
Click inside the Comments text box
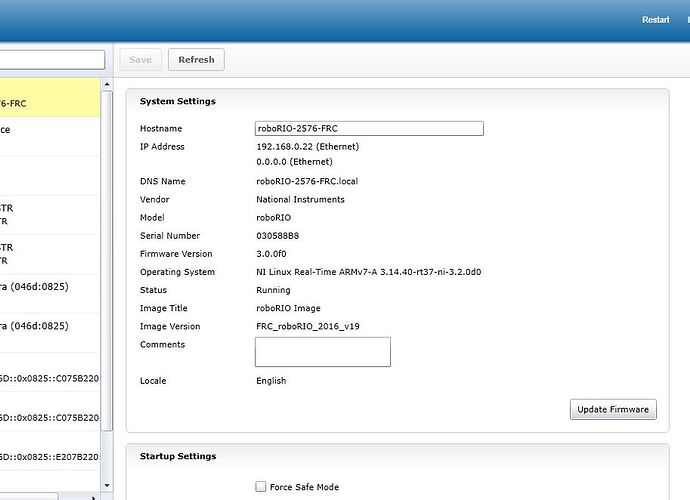tap(323, 352)
